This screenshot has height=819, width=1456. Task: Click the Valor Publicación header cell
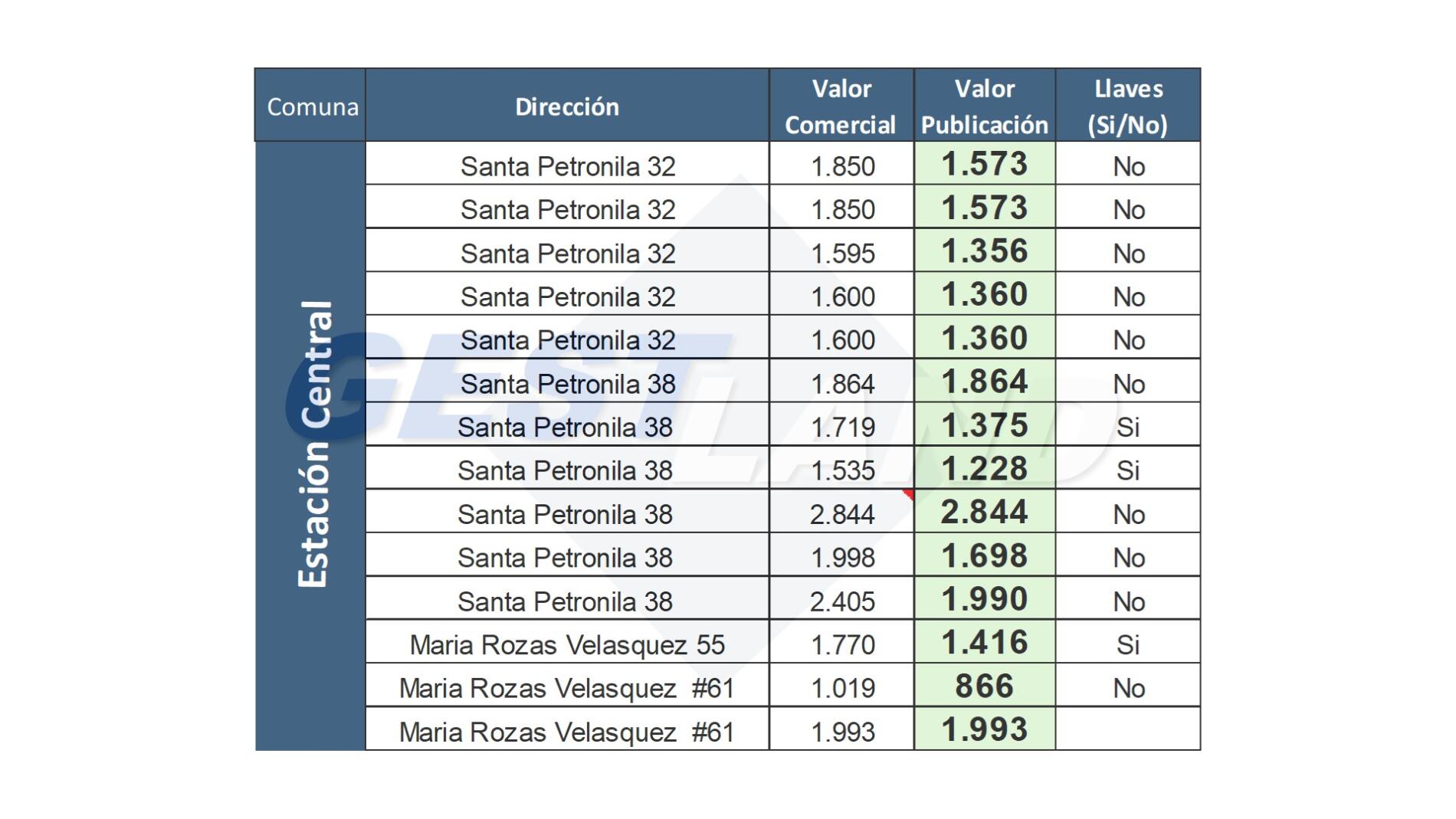[x=984, y=106]
